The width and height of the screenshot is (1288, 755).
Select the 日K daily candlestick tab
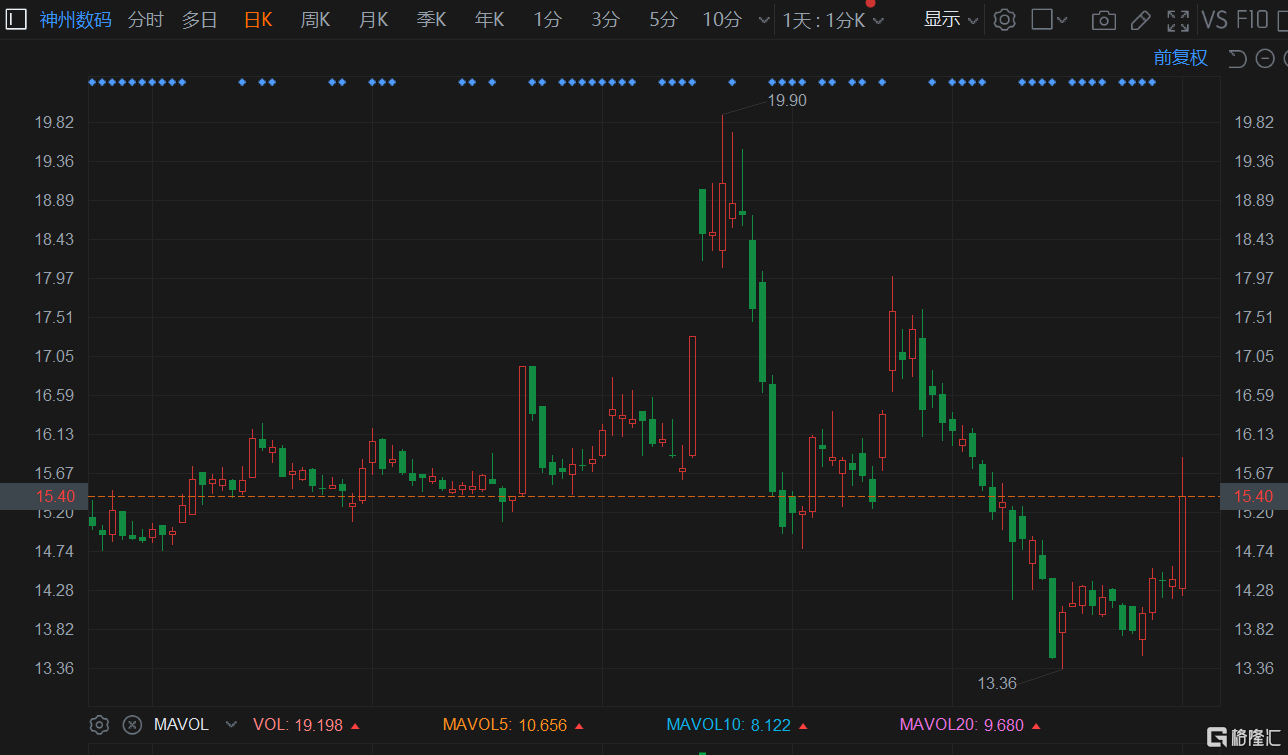coord(258,19)
